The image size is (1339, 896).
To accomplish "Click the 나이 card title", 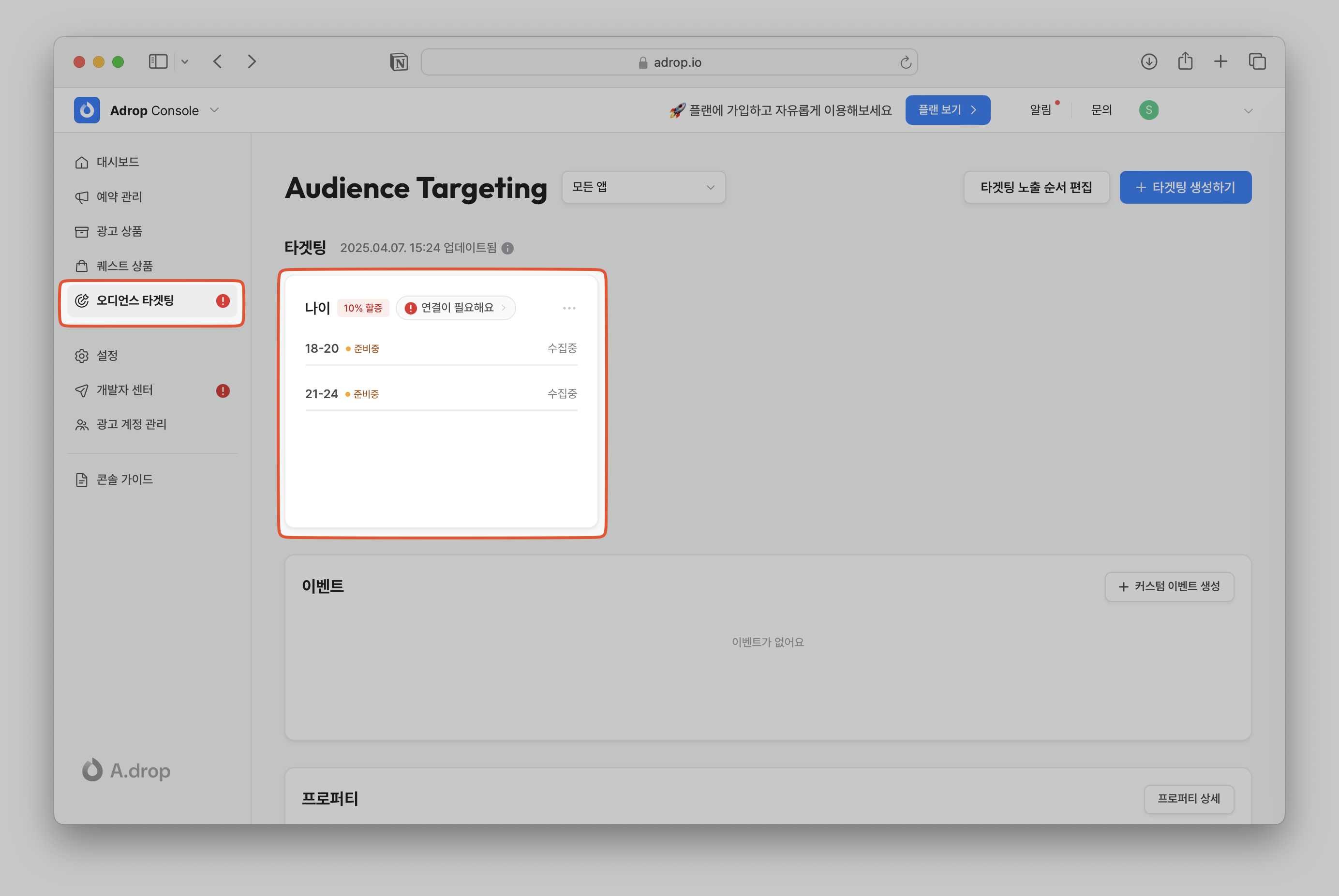I will click(318, 308).
